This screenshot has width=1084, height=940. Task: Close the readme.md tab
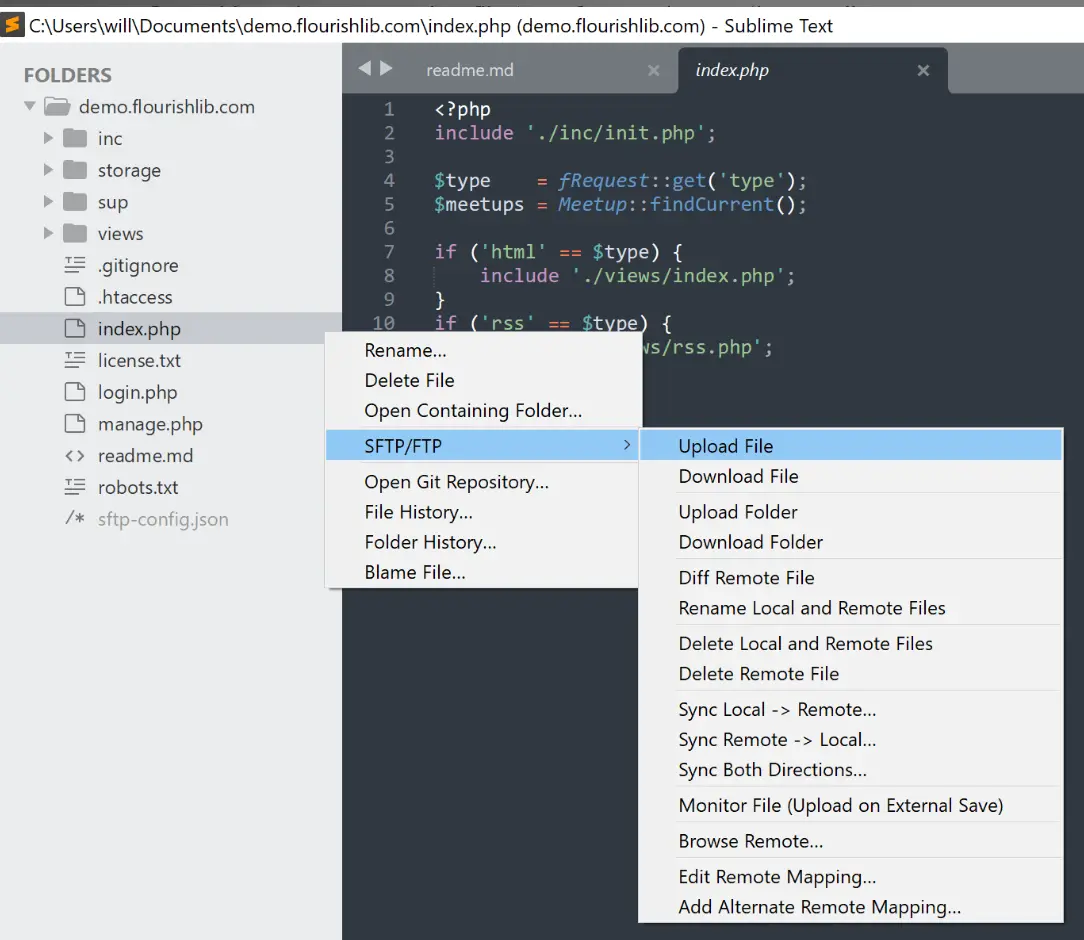(653, 70)
